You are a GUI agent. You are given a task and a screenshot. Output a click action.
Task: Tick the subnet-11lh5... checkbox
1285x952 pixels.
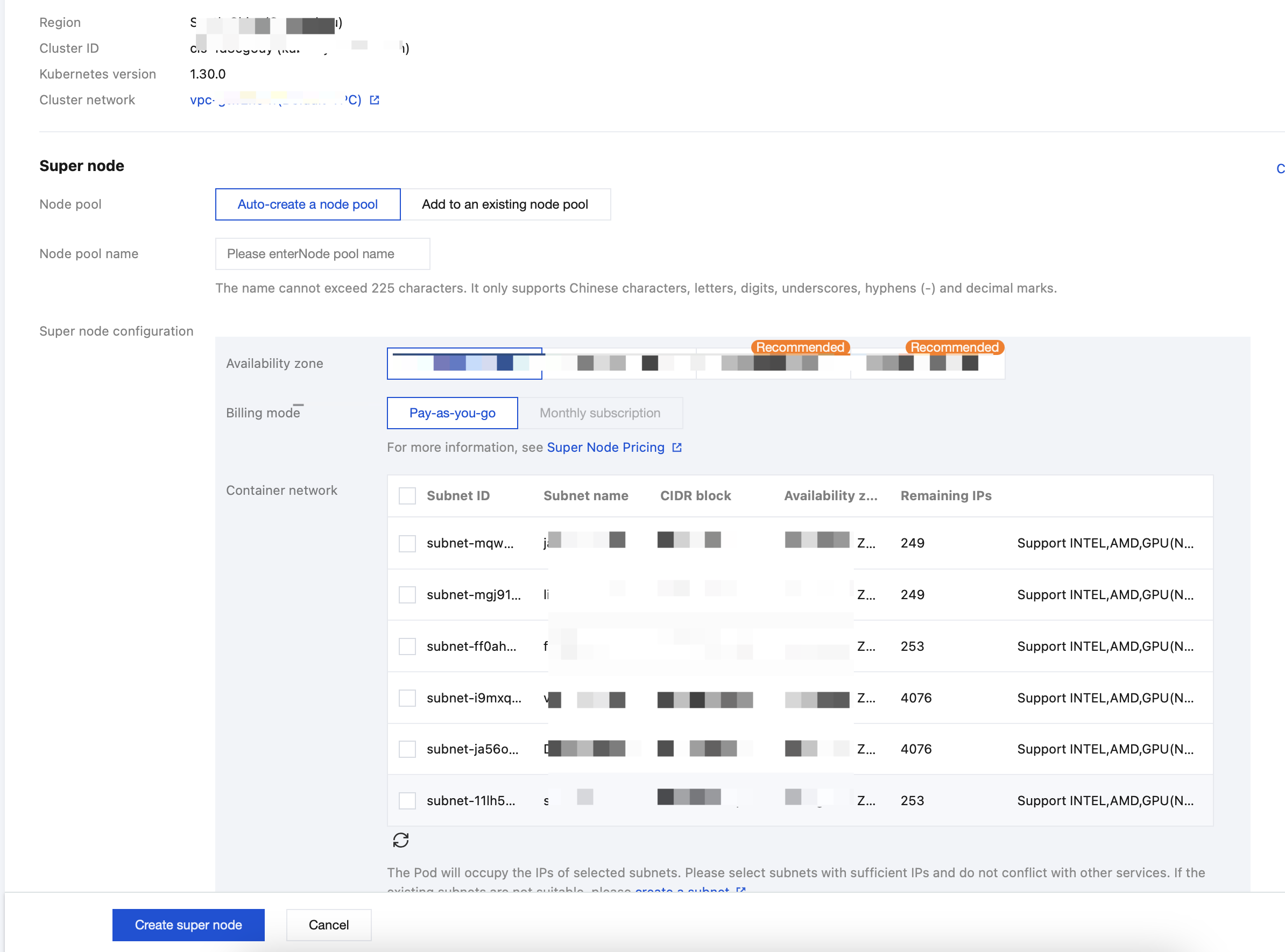(x=407, y=800)
